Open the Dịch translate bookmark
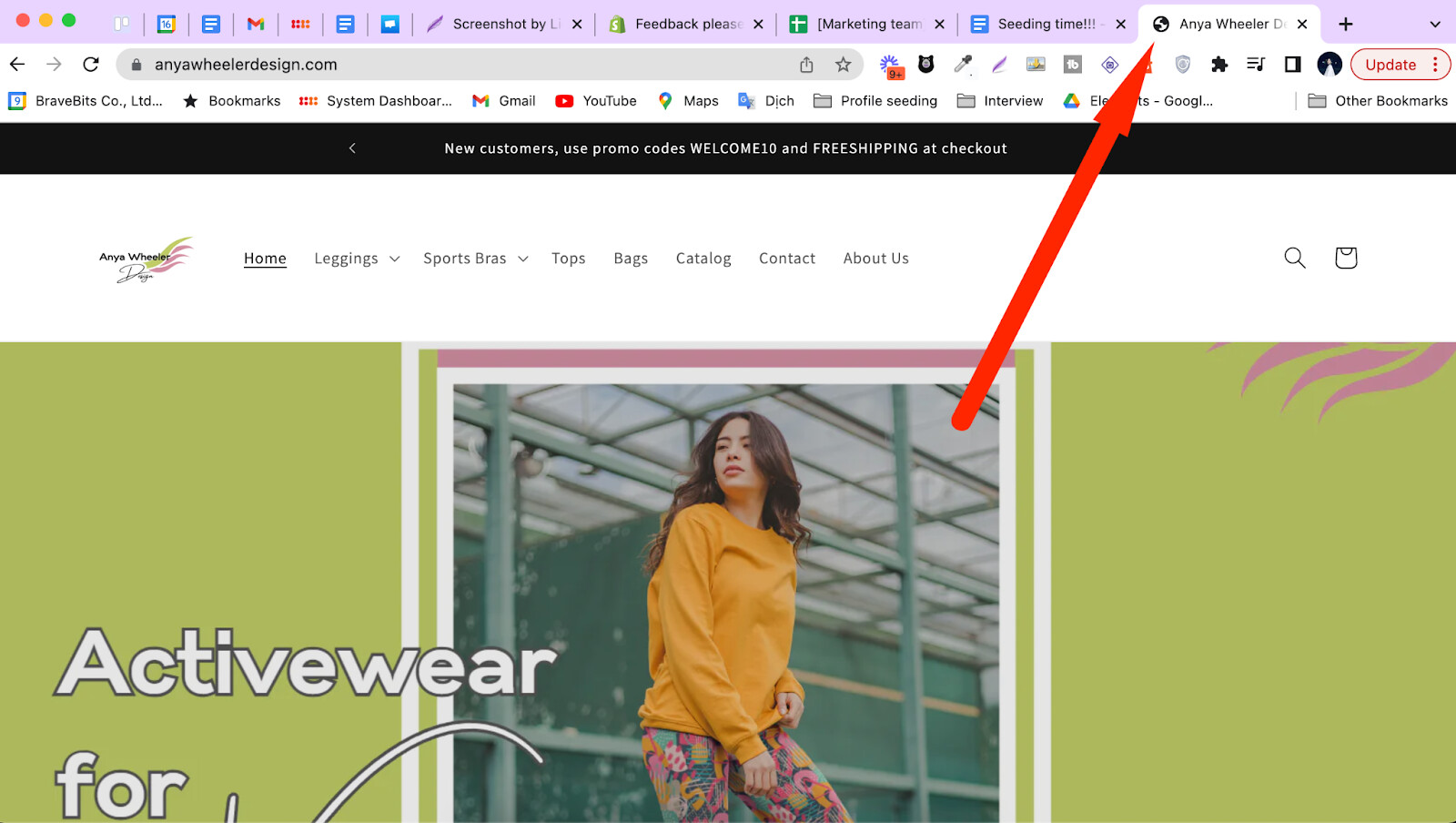The image size is (1456, 823). pos(766,101)
